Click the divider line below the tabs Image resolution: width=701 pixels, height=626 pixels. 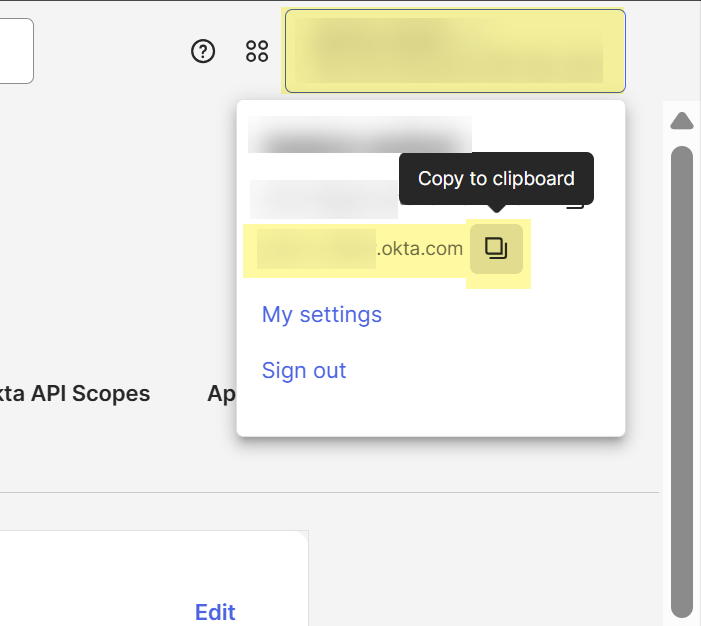330,492
